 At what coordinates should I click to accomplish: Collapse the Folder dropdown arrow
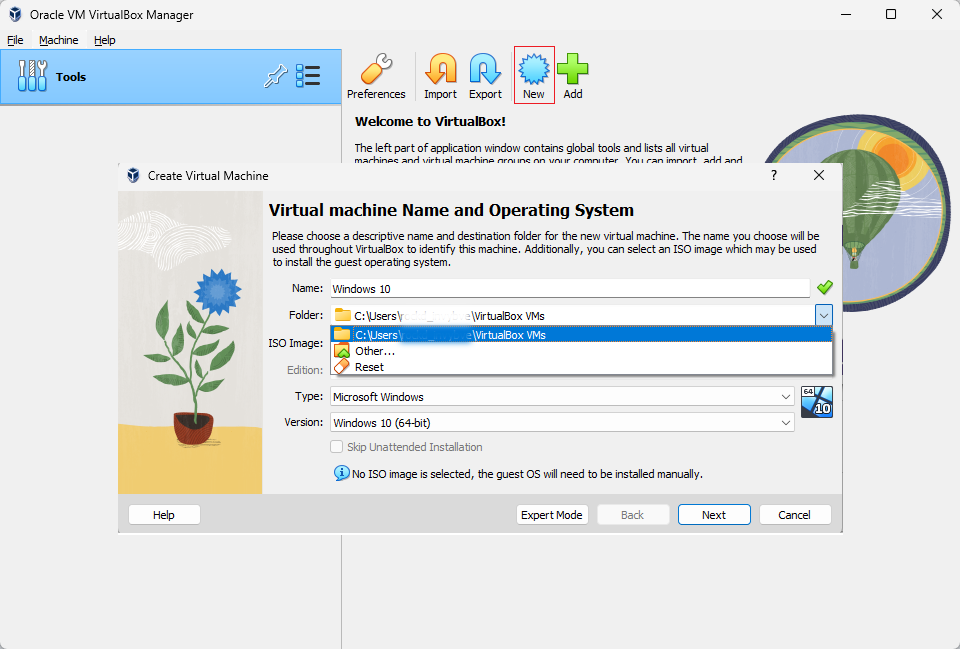click(x=823, y=315)
